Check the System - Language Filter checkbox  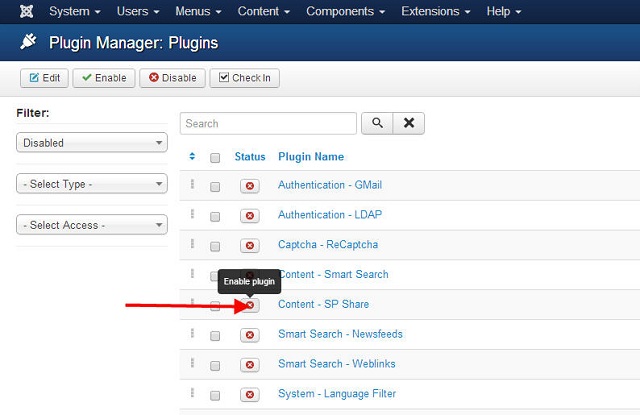coord(215,395)
